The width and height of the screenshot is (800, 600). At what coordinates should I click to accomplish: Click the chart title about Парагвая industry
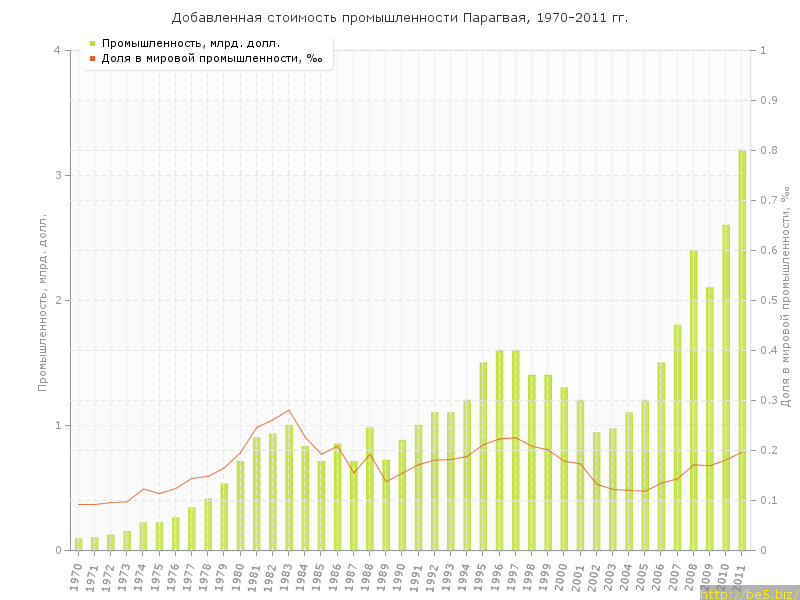click(400, 18)
